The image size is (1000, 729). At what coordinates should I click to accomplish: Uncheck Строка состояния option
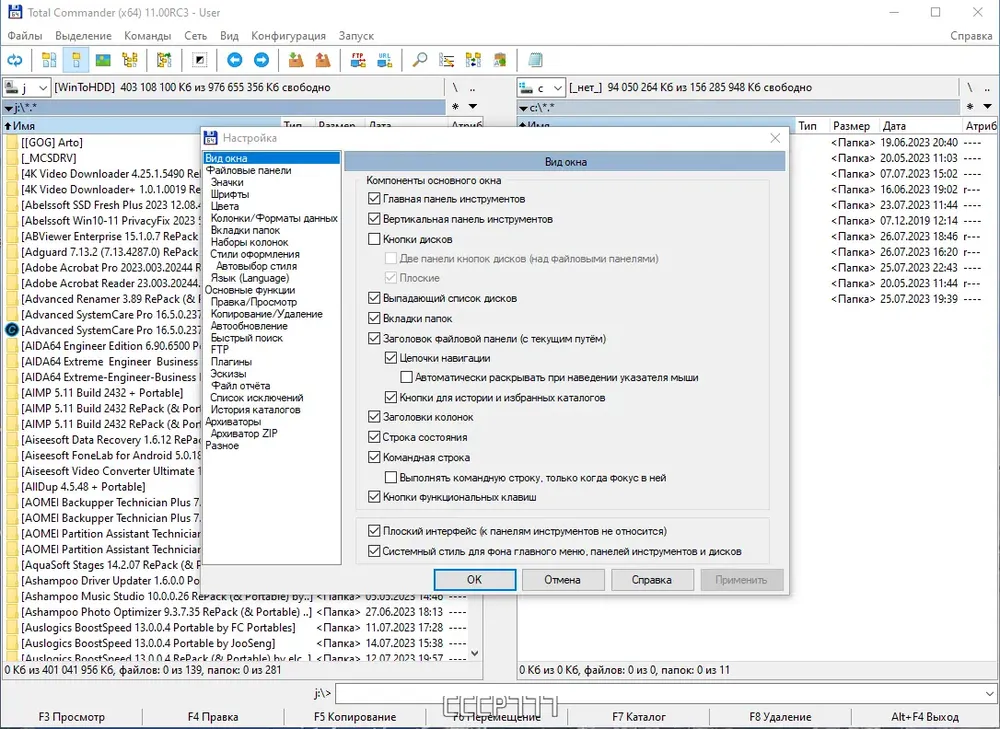tap(374, 437)
